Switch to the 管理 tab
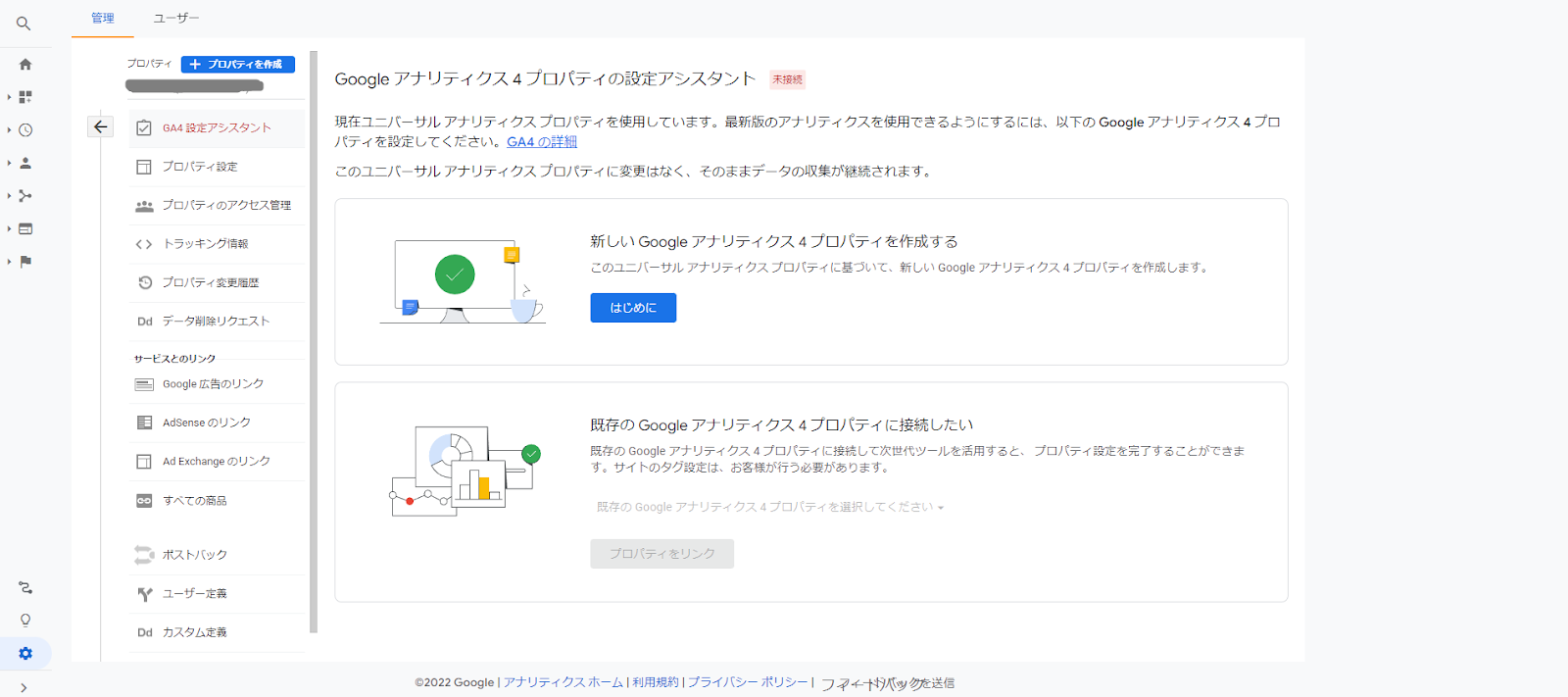This screenshot has height=697, width=1568. point(103,18)
